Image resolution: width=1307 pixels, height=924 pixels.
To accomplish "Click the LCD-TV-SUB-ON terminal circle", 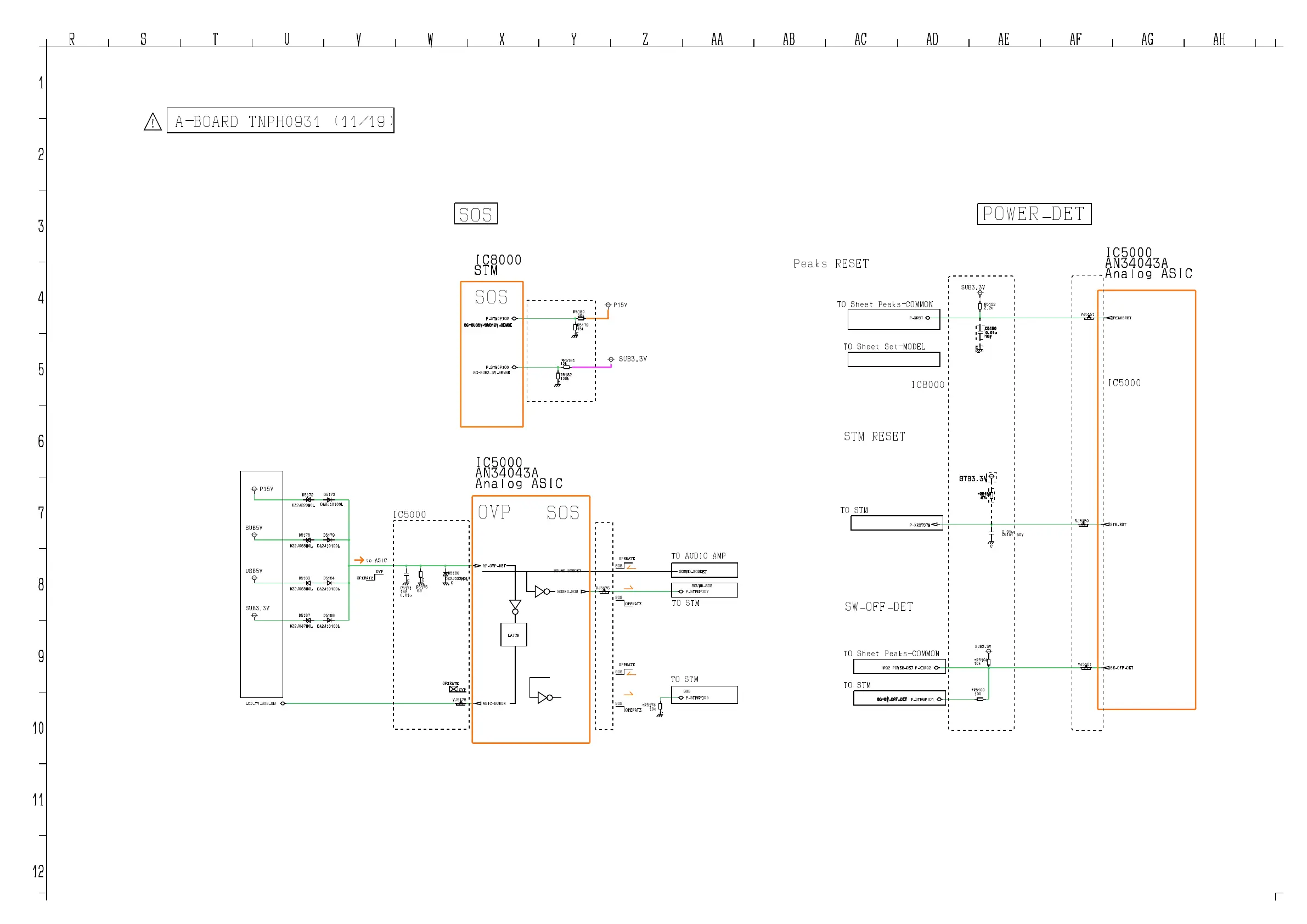I will coord(283,703).
